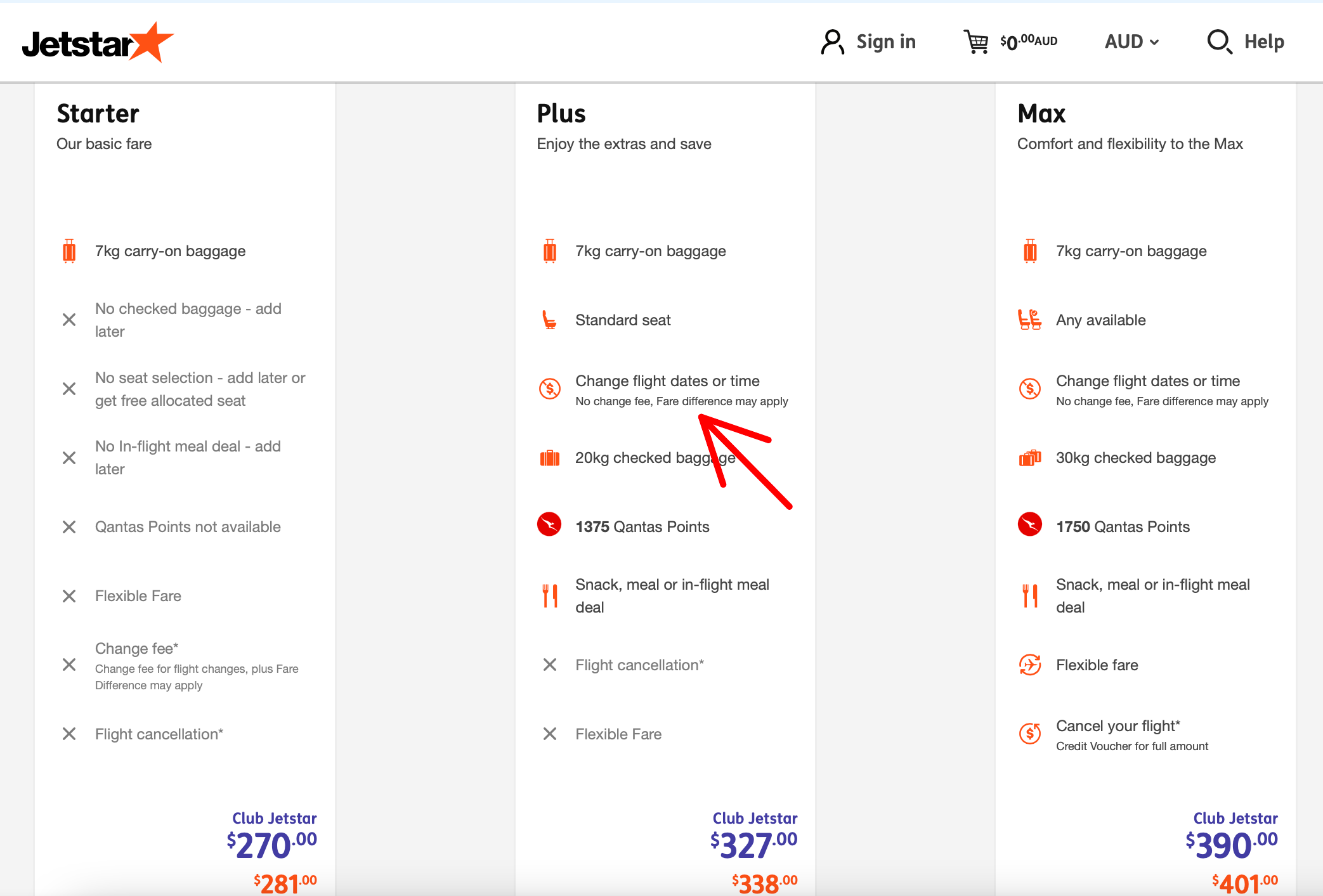1323x896 pixels.
Task: Click 'Credit Voucher for full amount' text
Action: pyautogui.click(x=1132, y=746)
